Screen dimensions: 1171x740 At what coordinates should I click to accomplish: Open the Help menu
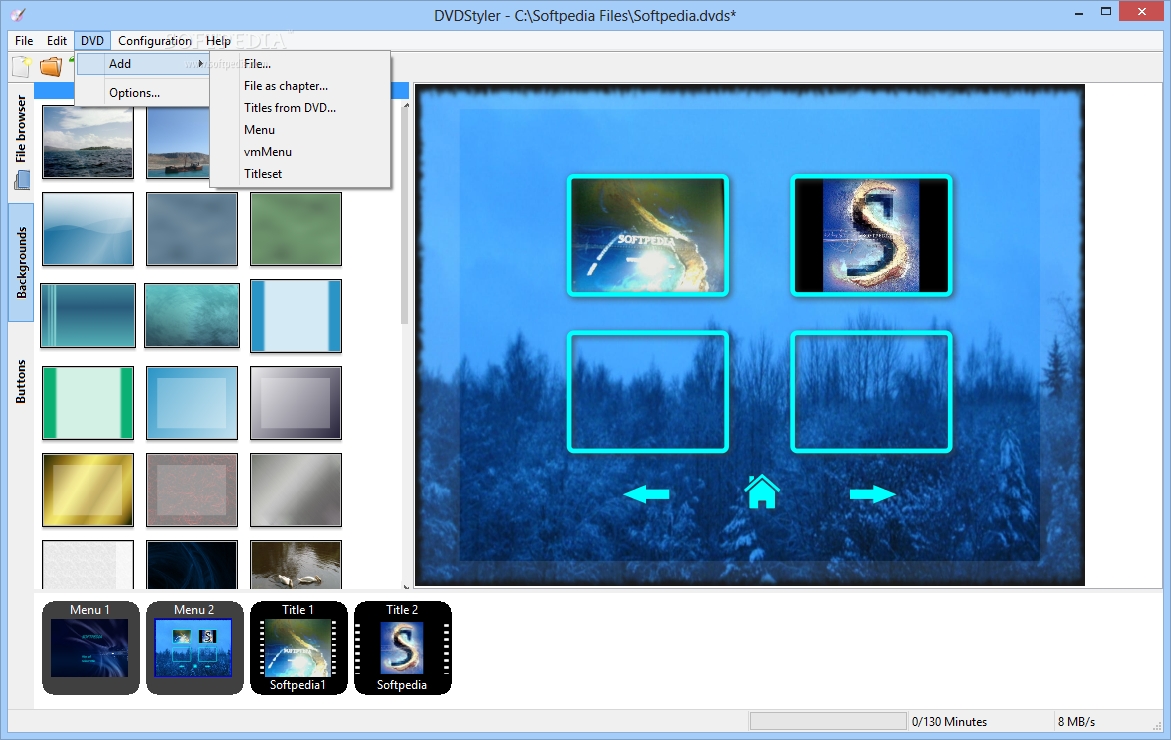218,41
